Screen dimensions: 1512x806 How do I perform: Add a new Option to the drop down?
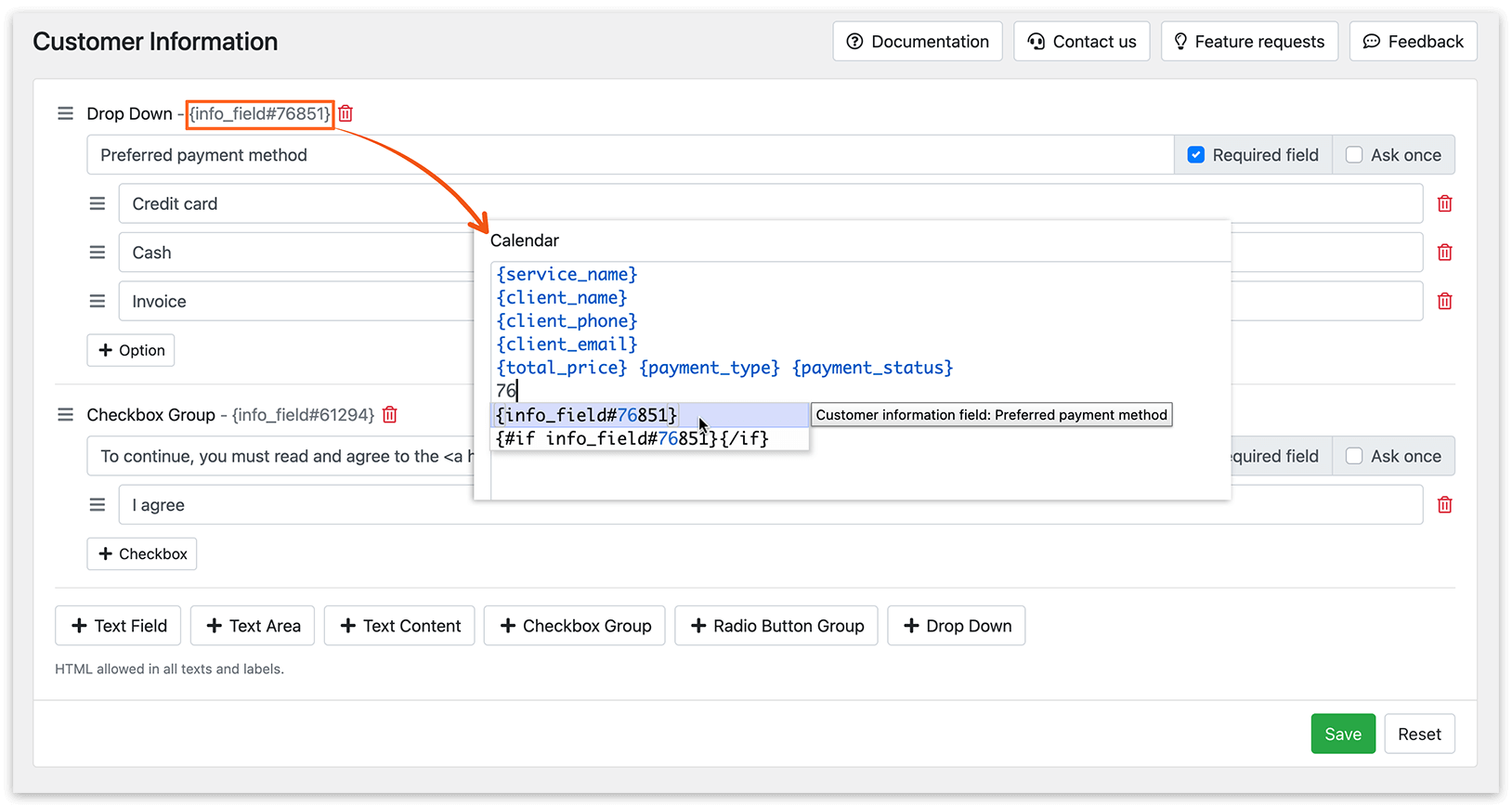[131, 350]
